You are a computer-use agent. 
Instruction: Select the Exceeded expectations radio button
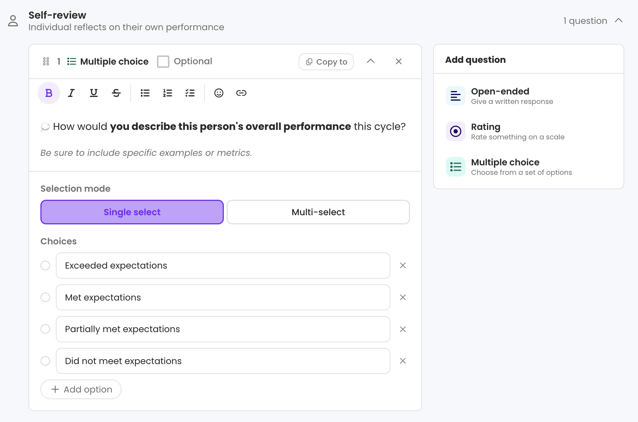[x=45, y=265]
